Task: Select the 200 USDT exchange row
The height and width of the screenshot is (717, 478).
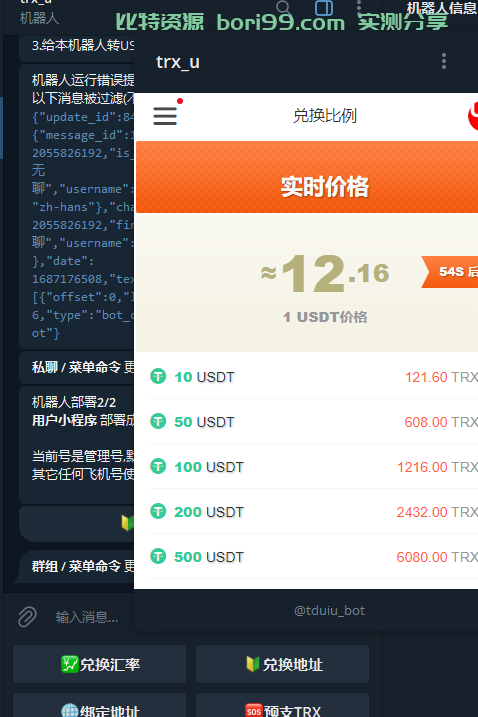Action: [x=314, y=511]
